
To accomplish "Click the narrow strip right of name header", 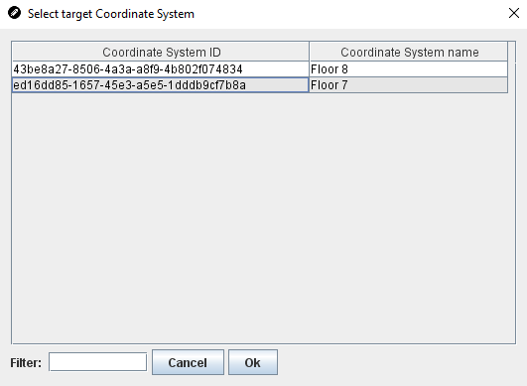I will 511,52.
